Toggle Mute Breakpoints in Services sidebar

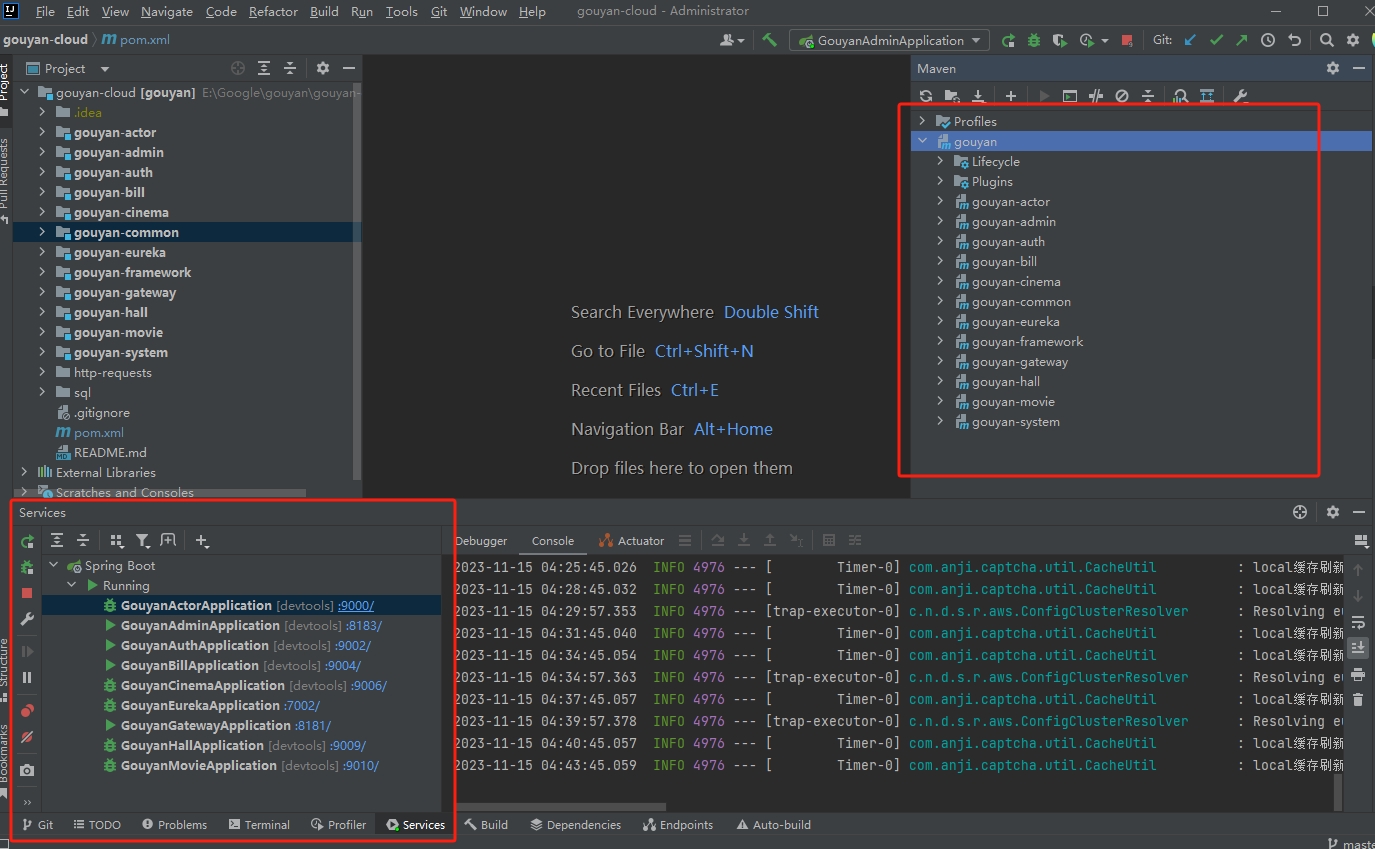(x=27, y=737)
